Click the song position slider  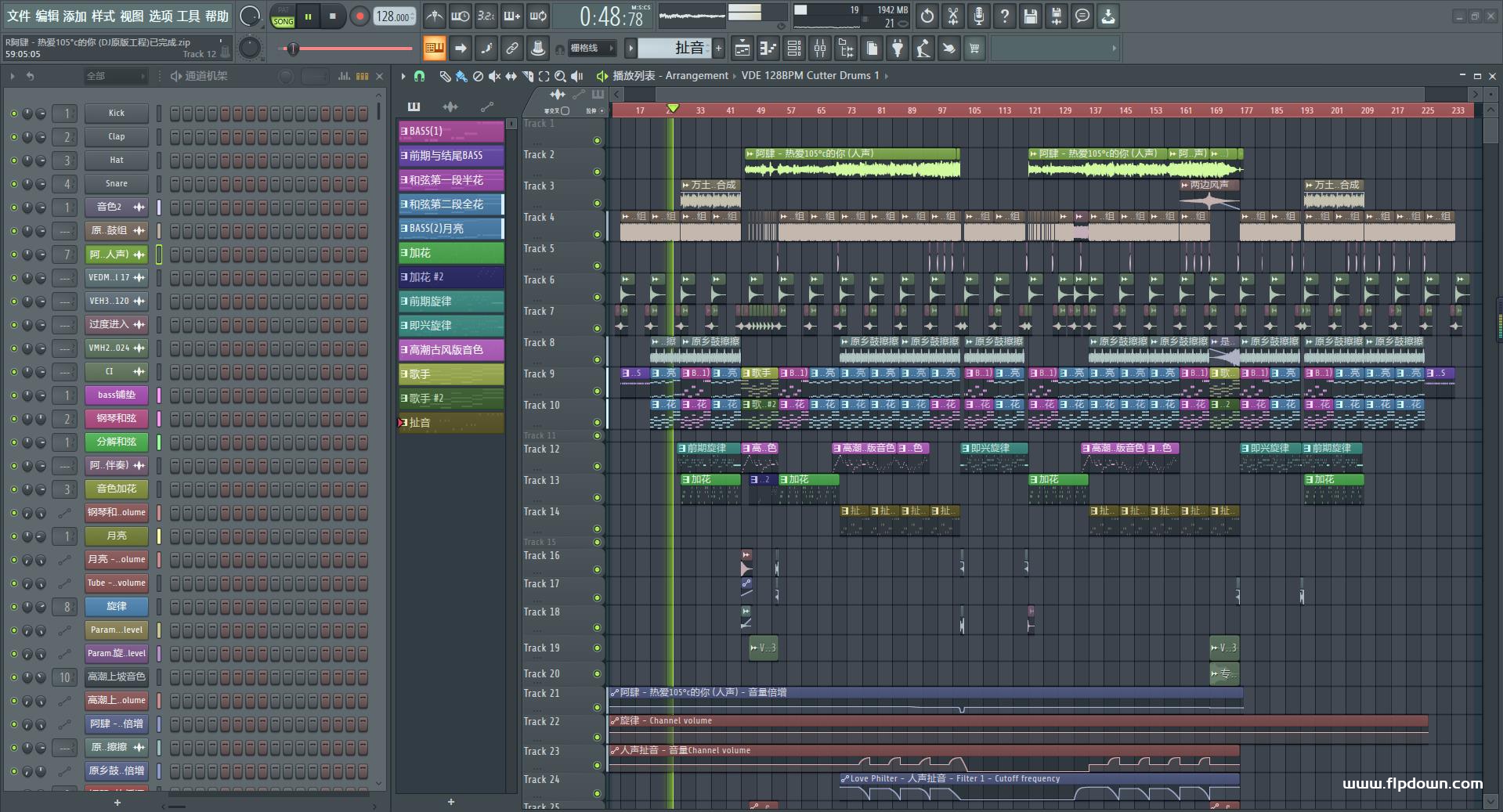pos(345,49)
